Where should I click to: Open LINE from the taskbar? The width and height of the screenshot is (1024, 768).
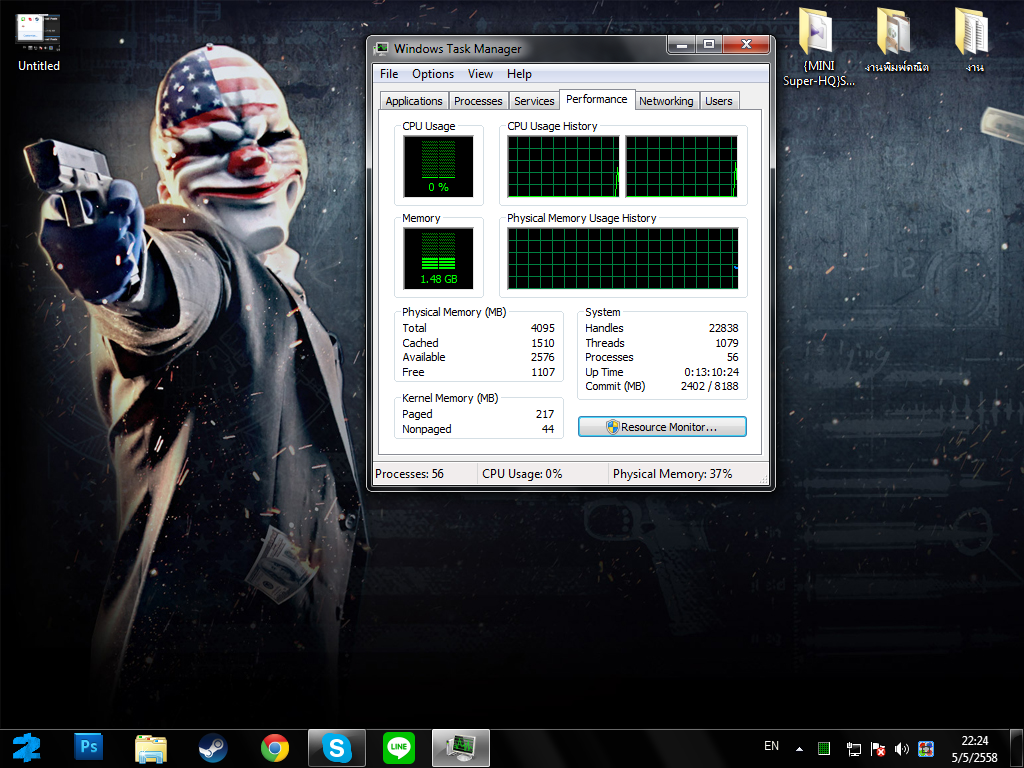tap(399, 748)
